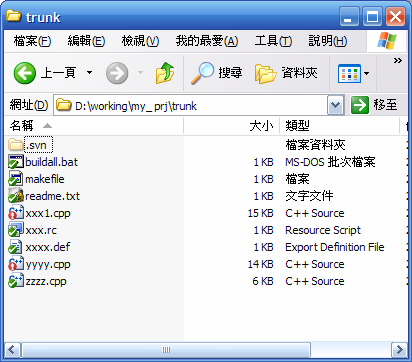Open the Views dropdown arrow
The width and height of the screenshot is (412, 362).
tap(366, 73)
